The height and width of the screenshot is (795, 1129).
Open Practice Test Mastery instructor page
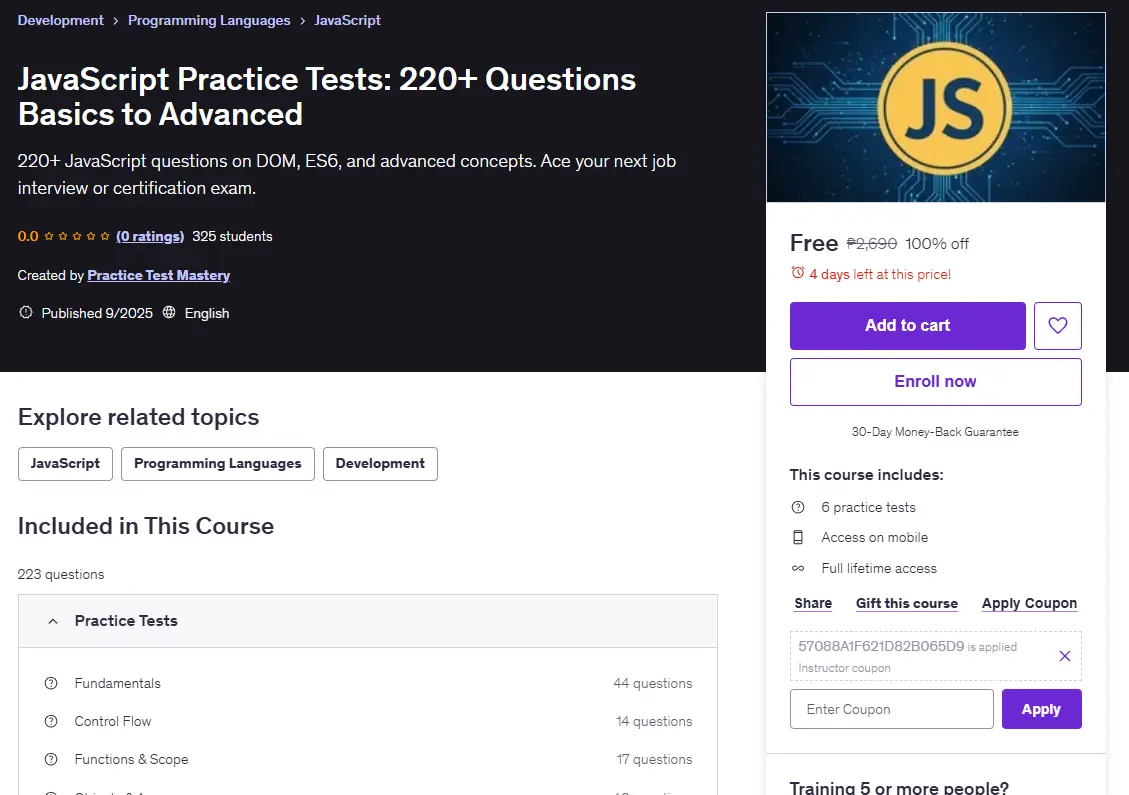point(158,275)
